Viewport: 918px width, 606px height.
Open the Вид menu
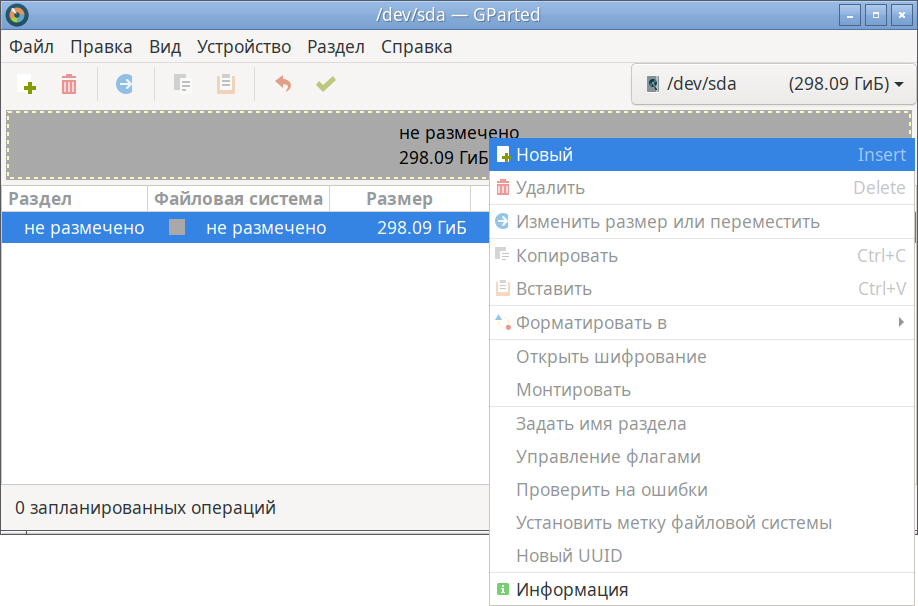[x=165, y=47]
